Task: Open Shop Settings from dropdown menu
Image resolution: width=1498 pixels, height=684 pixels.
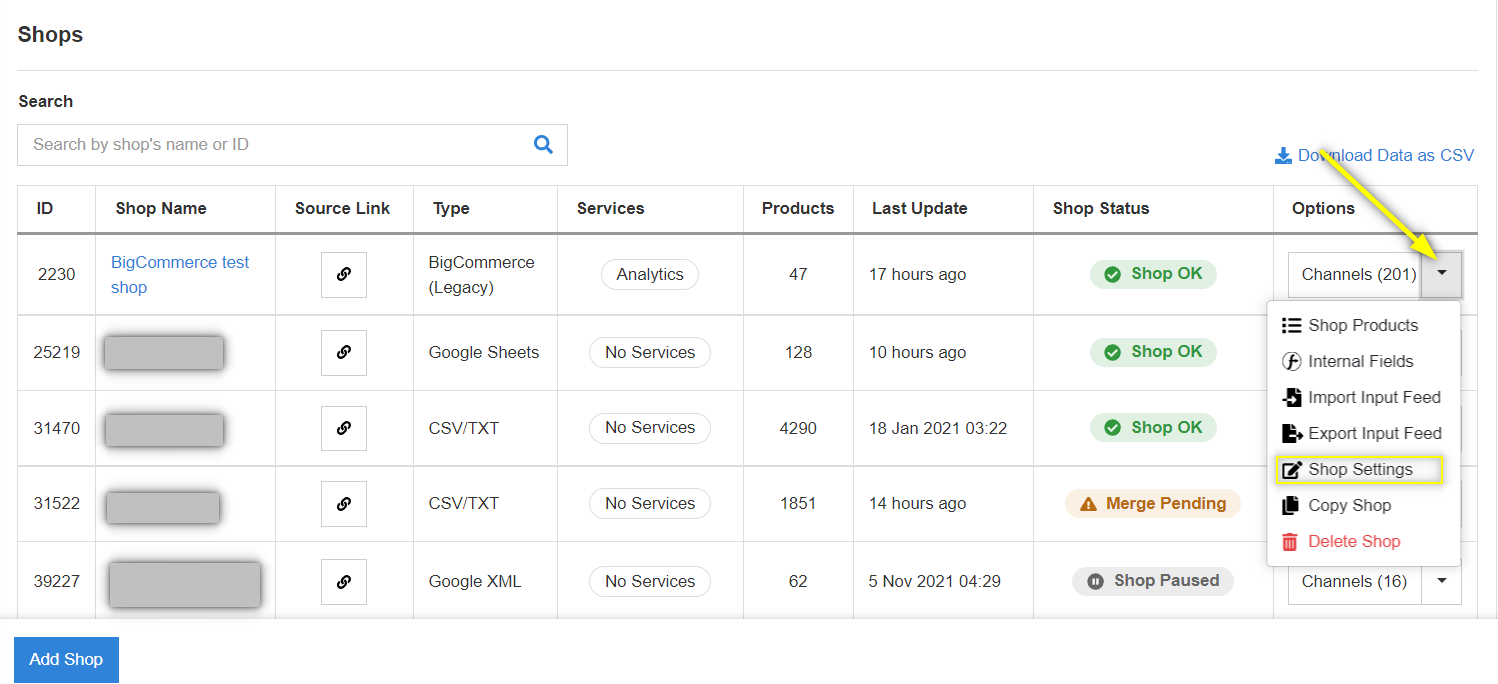Action: point(1360,469)
